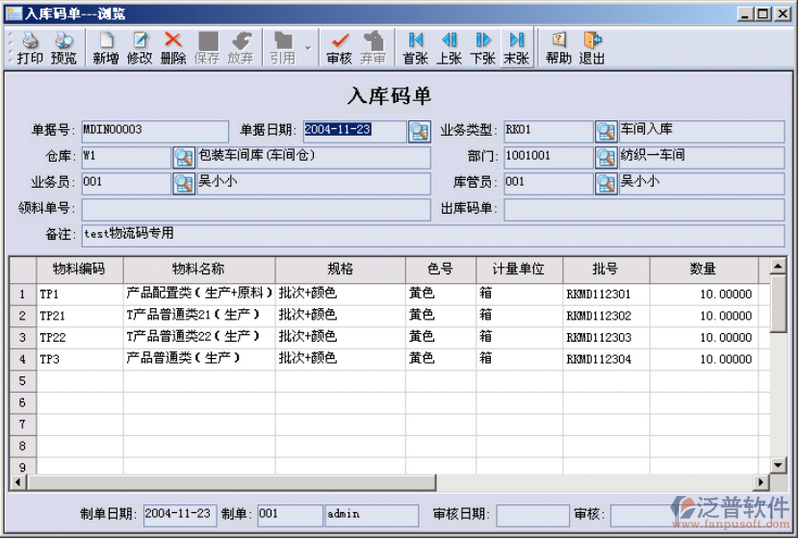Image resolution: width=800 pixels, height=540 pixels.
Task: Click the 打印 (Print) toolbar icon
Action: pos(30,47)
